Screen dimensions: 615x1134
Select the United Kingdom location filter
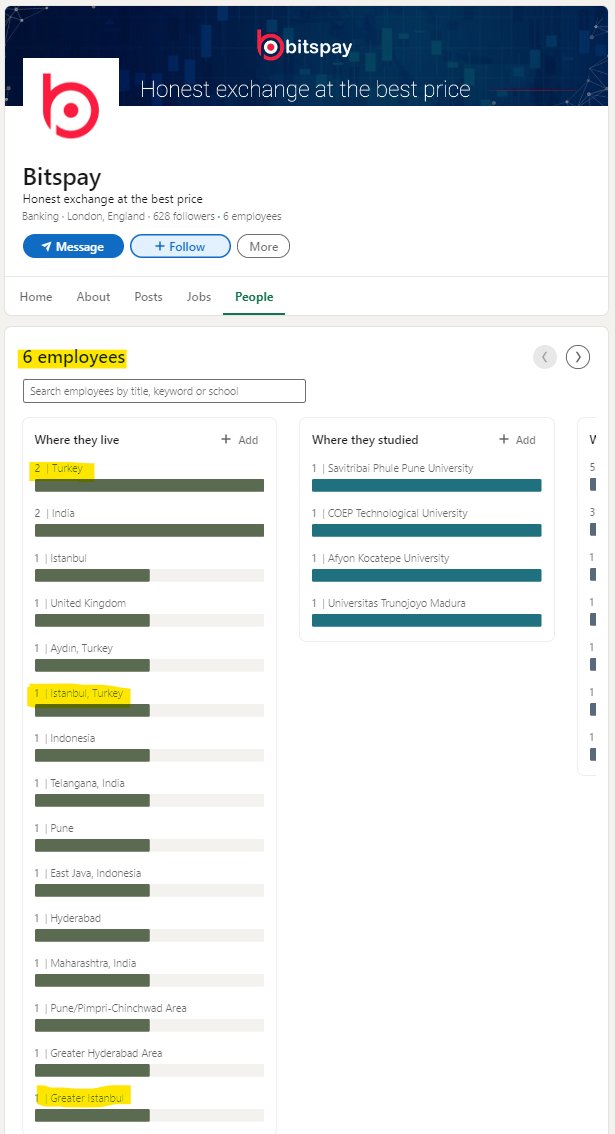pos(149,612)
